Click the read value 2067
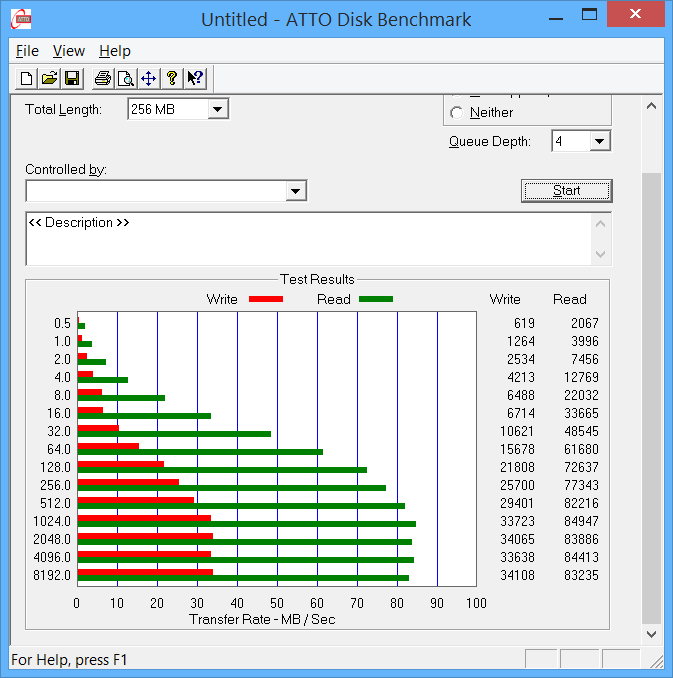The width and height of the screenshot is (673, 678). coord(585,323)
